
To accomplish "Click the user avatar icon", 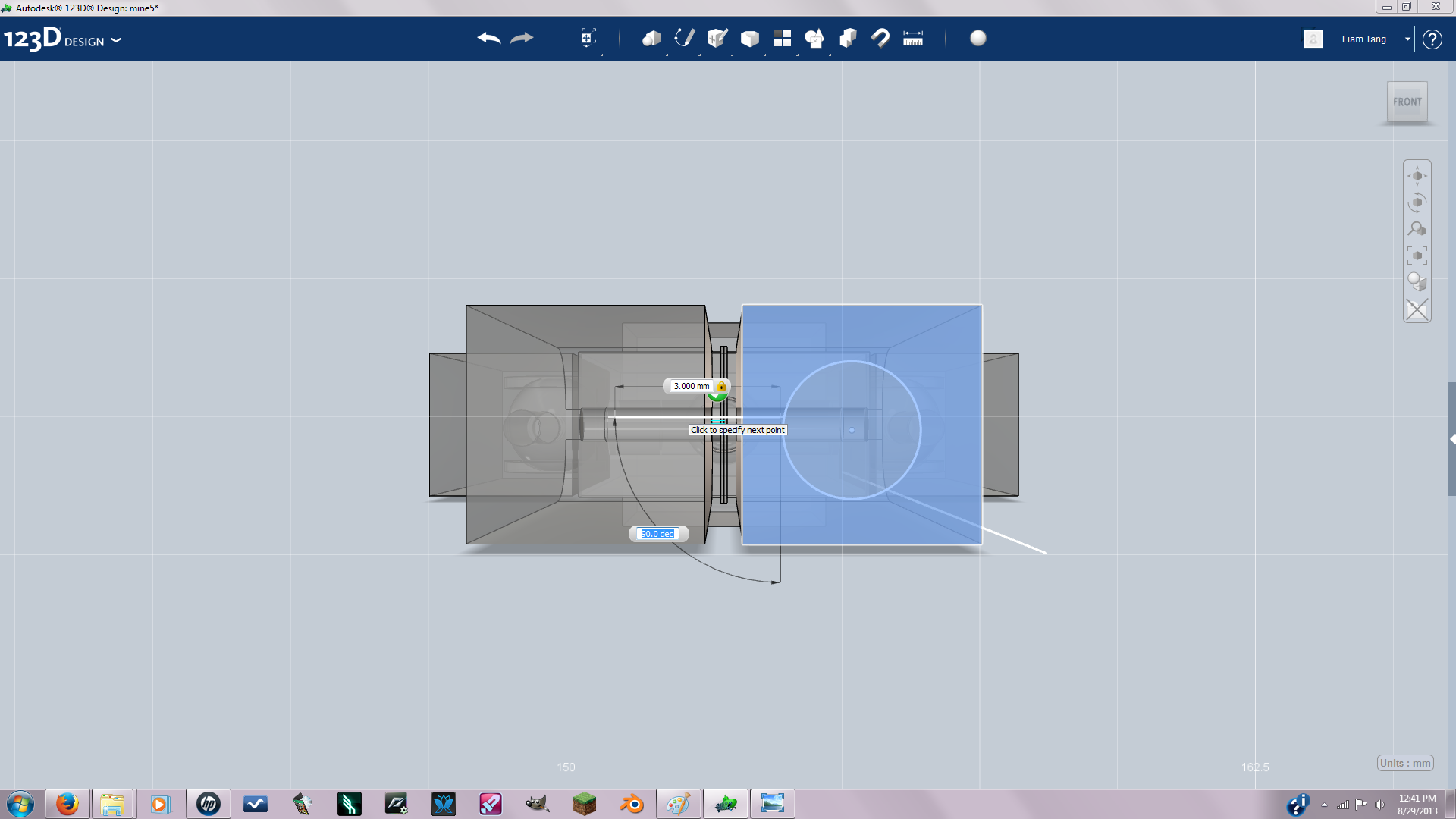I will (1313, 39).
